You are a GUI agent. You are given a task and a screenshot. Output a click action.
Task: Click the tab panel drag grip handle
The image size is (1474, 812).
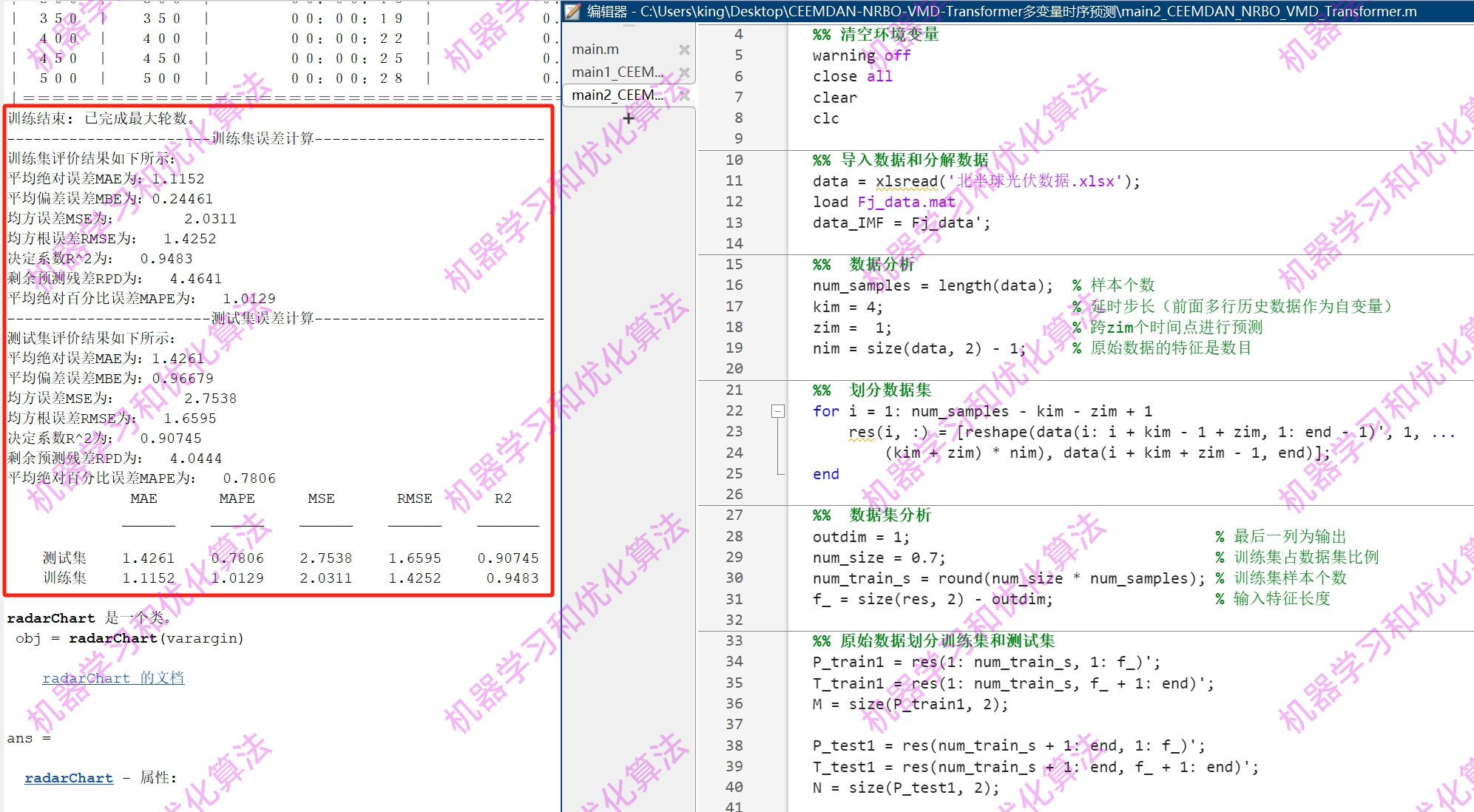(629, 26)
